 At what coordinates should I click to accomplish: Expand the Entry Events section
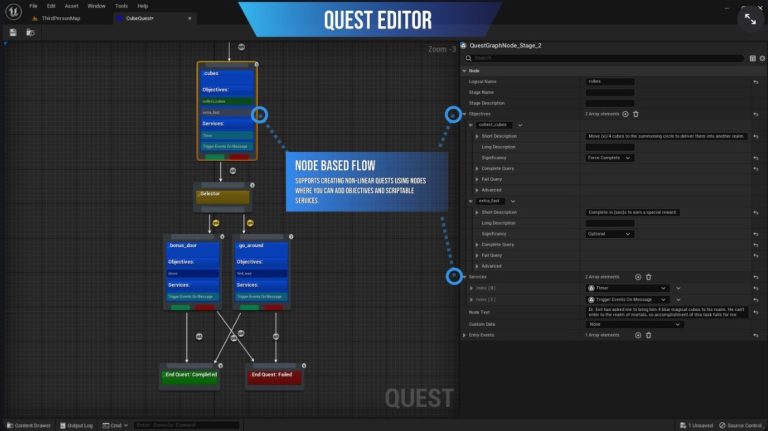(x=464, y=335)
